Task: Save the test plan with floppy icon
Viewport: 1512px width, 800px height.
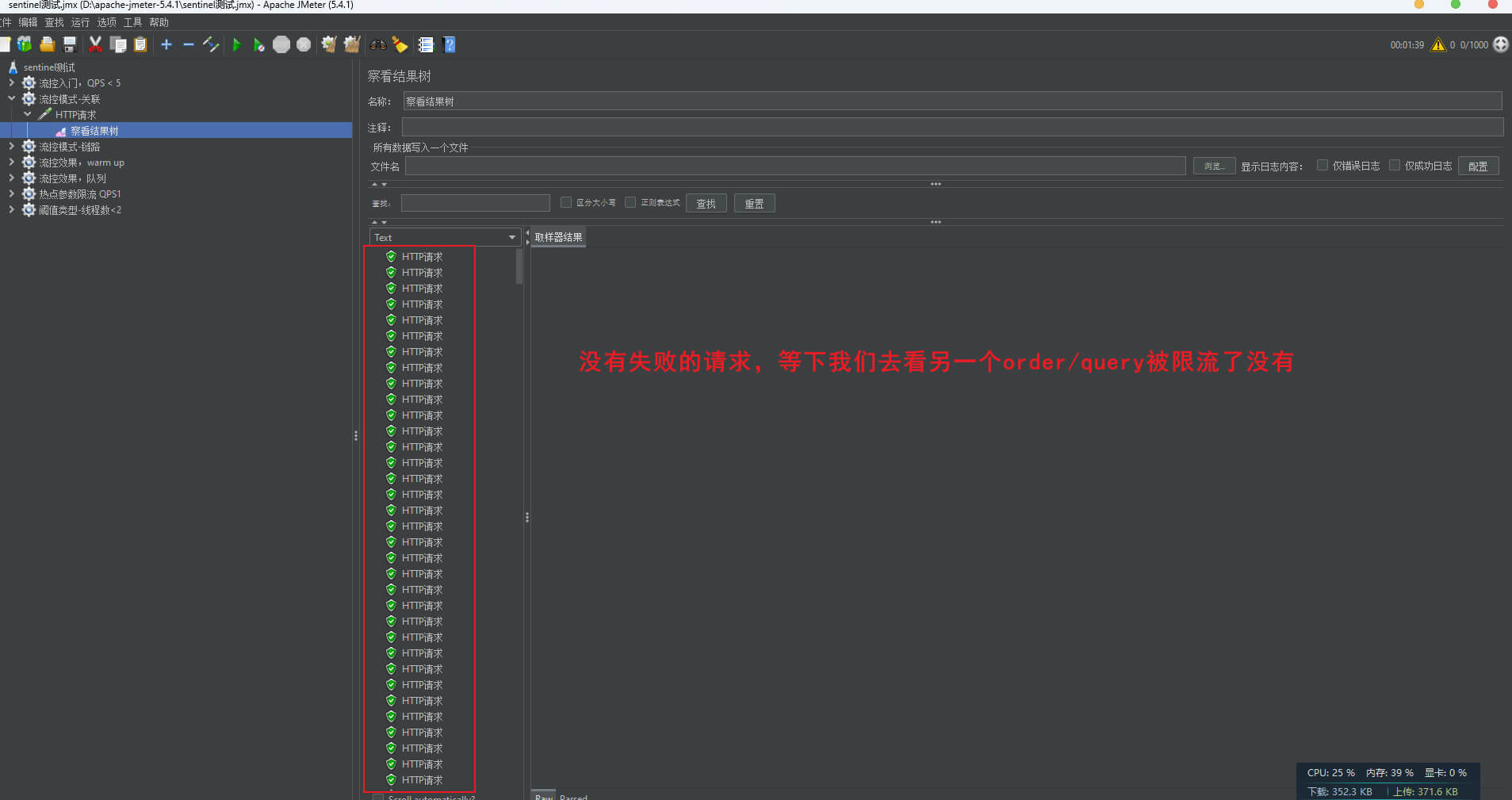Action: 70,44
